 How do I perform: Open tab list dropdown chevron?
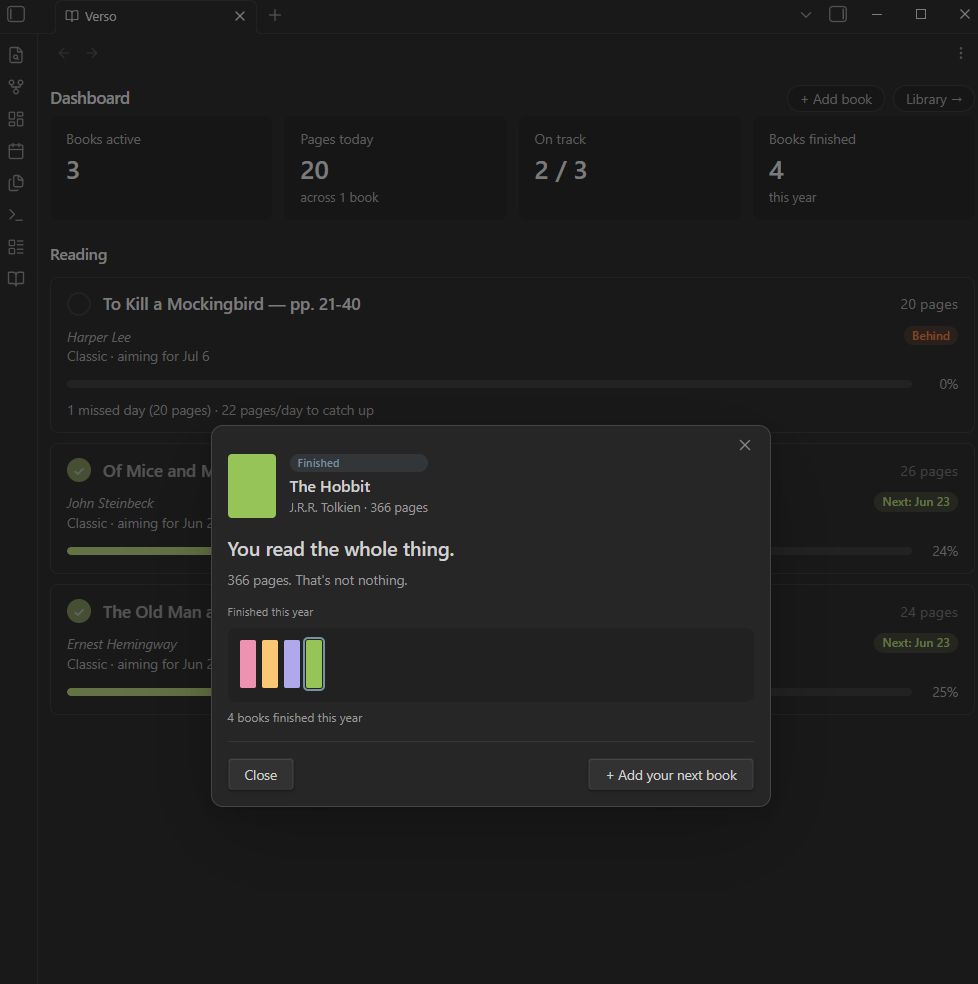click(x=806, y=14)
